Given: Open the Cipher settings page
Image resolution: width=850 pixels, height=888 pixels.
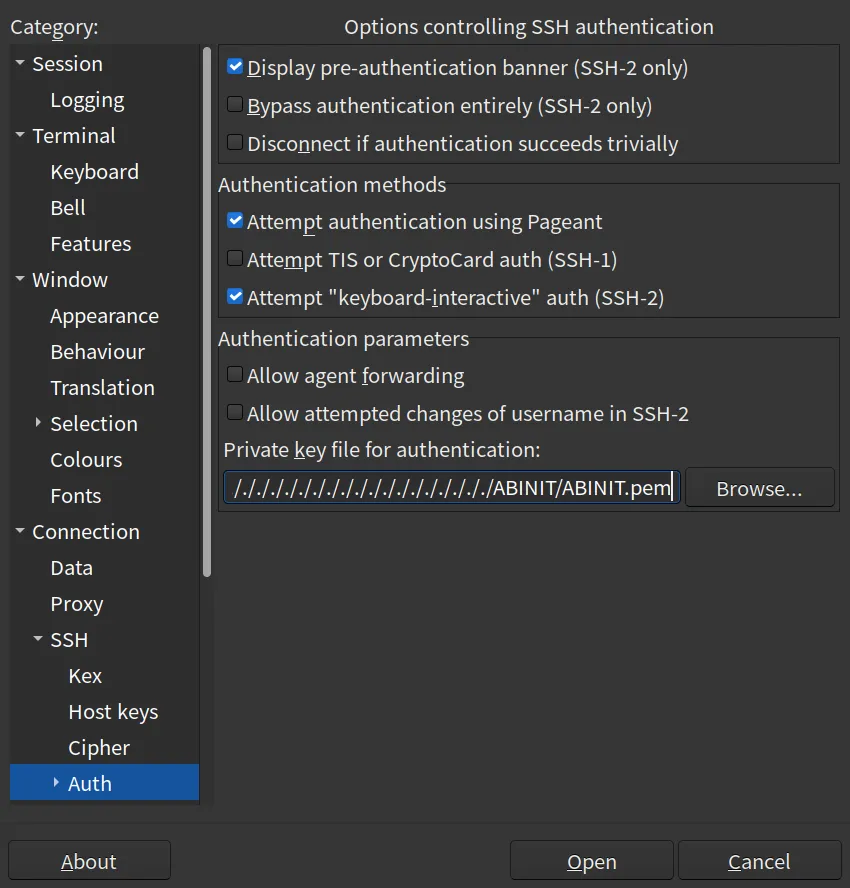Looking at the screenshot, I should pyautogui.click(x=99, y=747).
